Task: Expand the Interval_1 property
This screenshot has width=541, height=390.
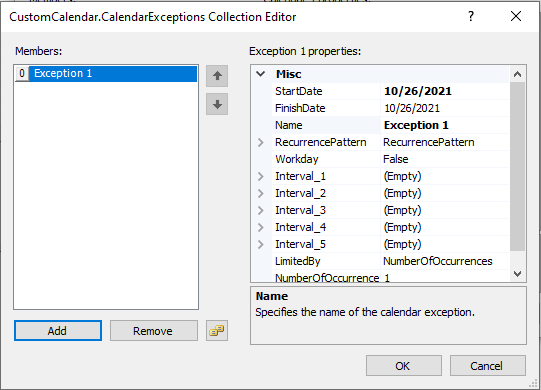Action: point(261,176)
